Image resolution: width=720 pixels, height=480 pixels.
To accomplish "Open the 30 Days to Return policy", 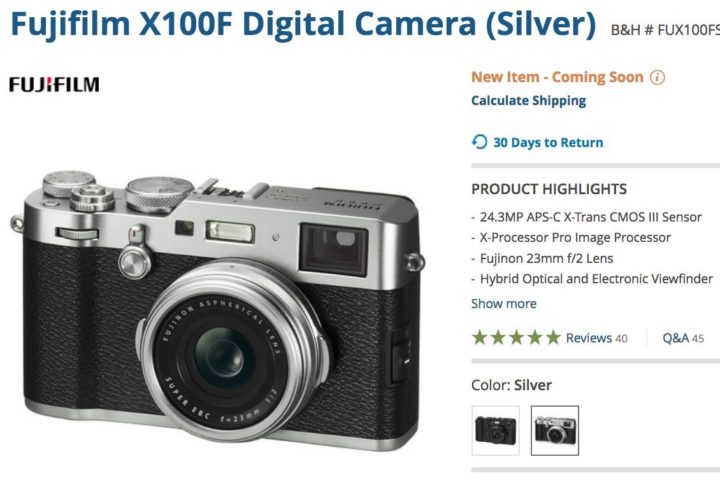I will [x=548, y=142].
